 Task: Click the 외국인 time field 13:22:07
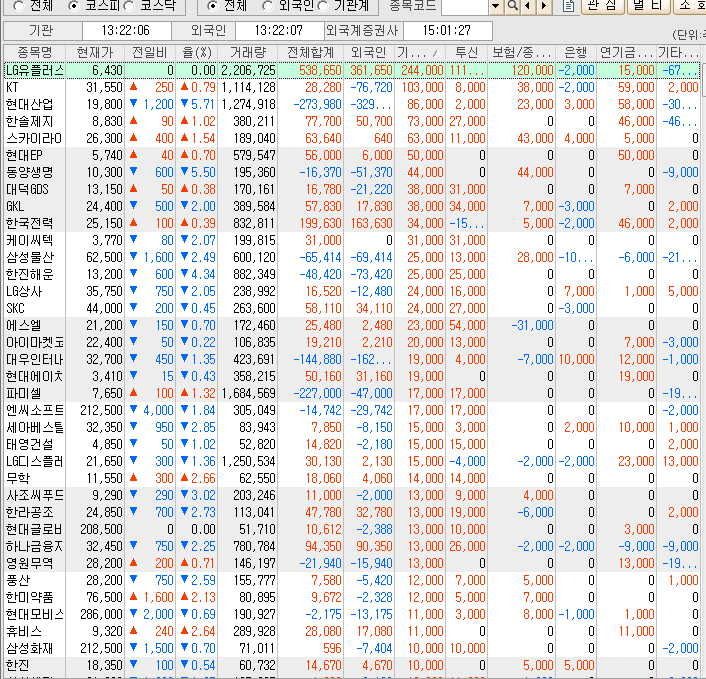coord(279,31)
